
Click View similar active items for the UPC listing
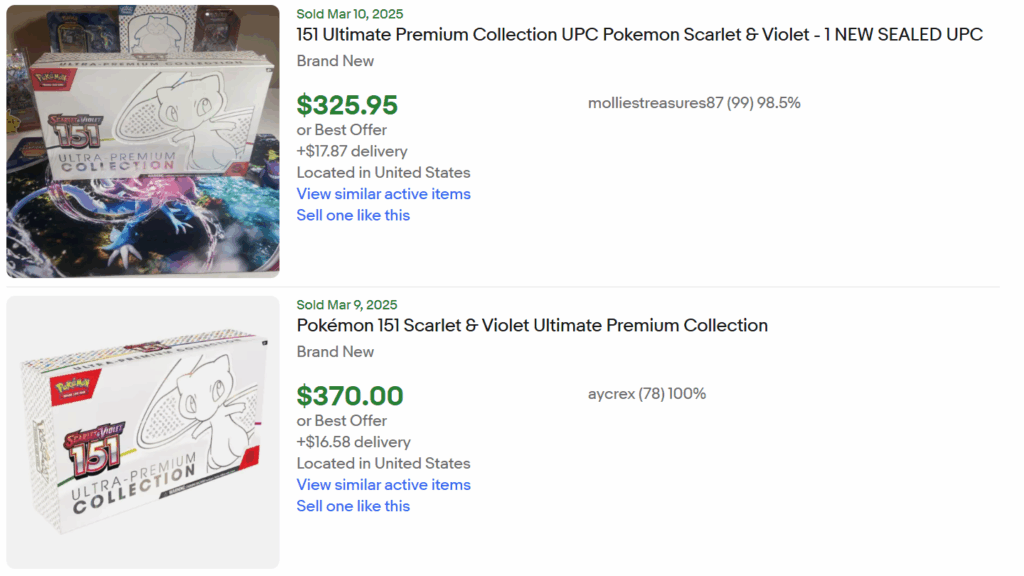coord(383,193)
